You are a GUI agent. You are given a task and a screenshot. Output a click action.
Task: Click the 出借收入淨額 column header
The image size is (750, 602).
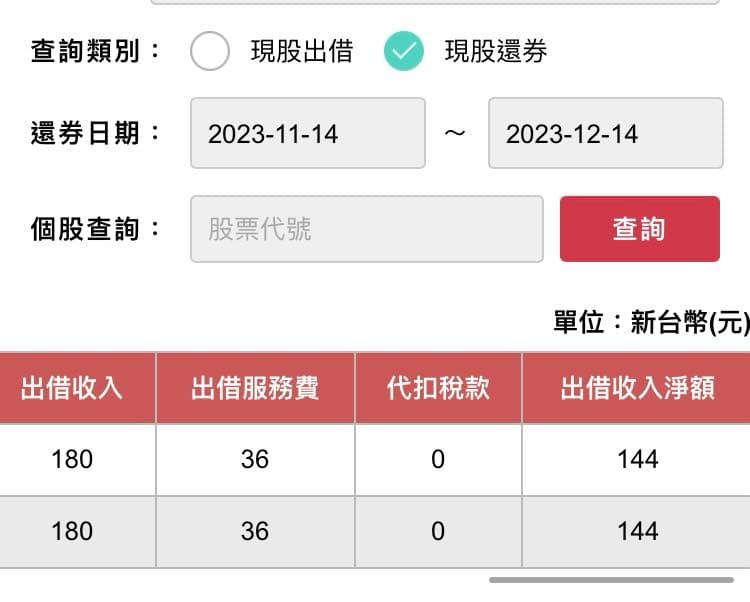pyautogui.click(x=637, y=388)
